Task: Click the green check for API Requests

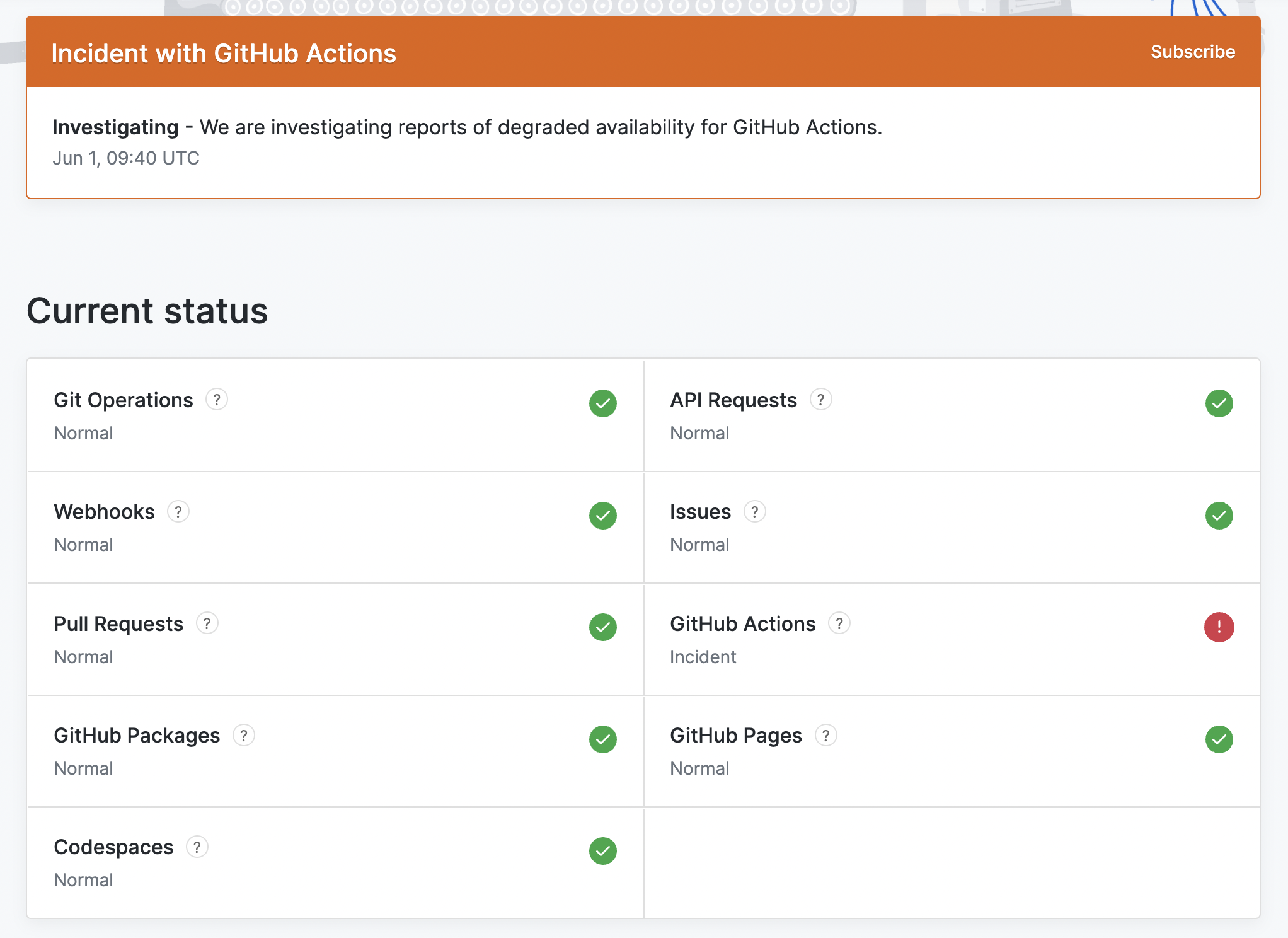Action: (x=1219, y=403)
